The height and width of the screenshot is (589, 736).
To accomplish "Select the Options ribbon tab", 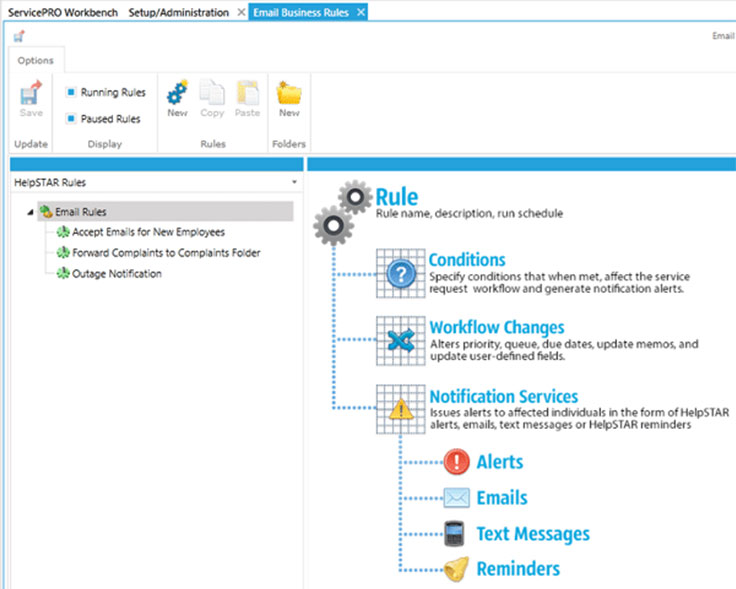I will pos(36,61).
